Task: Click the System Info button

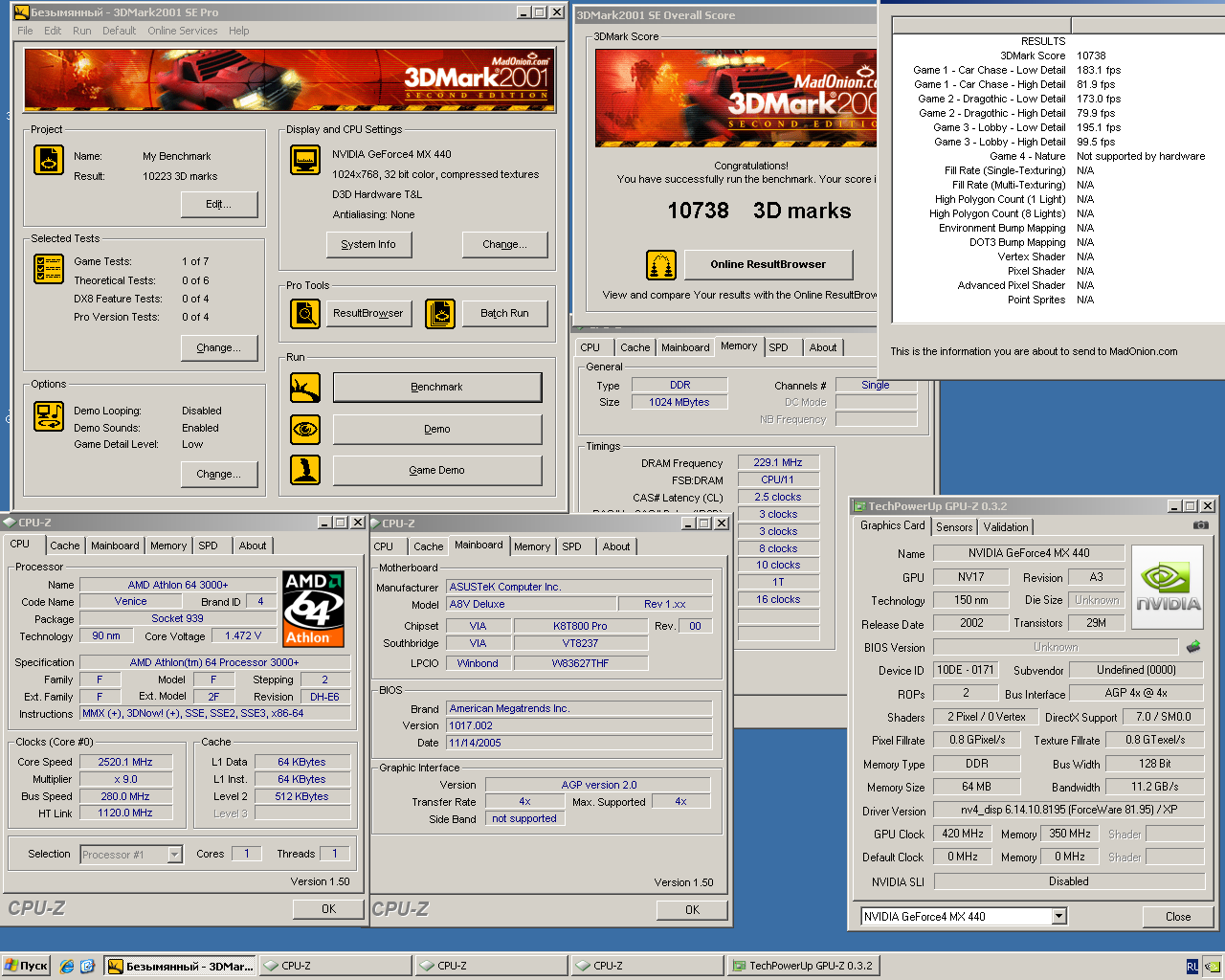Action: pos(368,245)
